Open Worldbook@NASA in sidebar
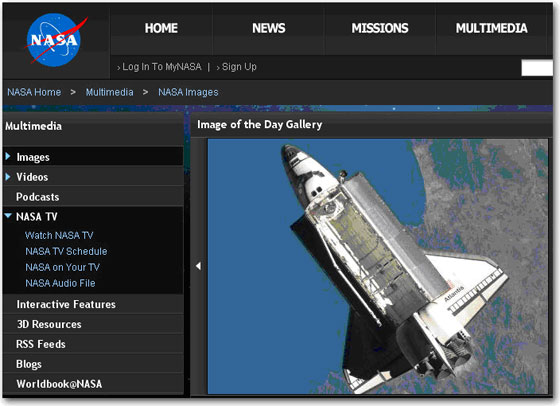The height and width of the screenshot is (406, 560). click(x=59, y=384)
